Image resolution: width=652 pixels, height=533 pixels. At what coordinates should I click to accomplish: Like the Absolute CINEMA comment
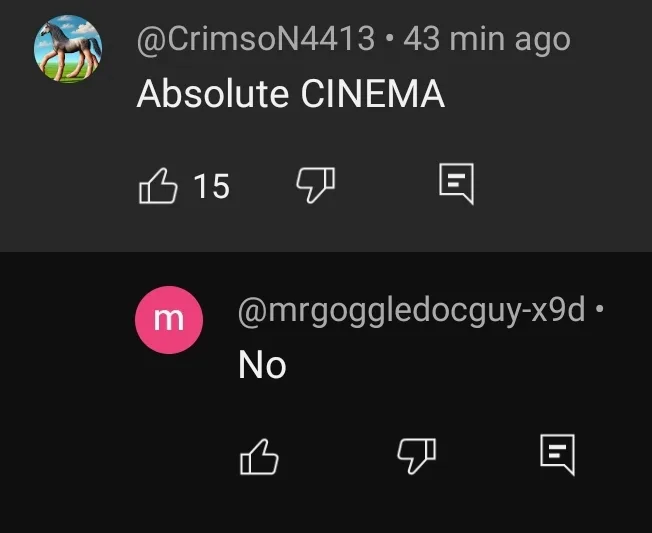coord(158,185)
